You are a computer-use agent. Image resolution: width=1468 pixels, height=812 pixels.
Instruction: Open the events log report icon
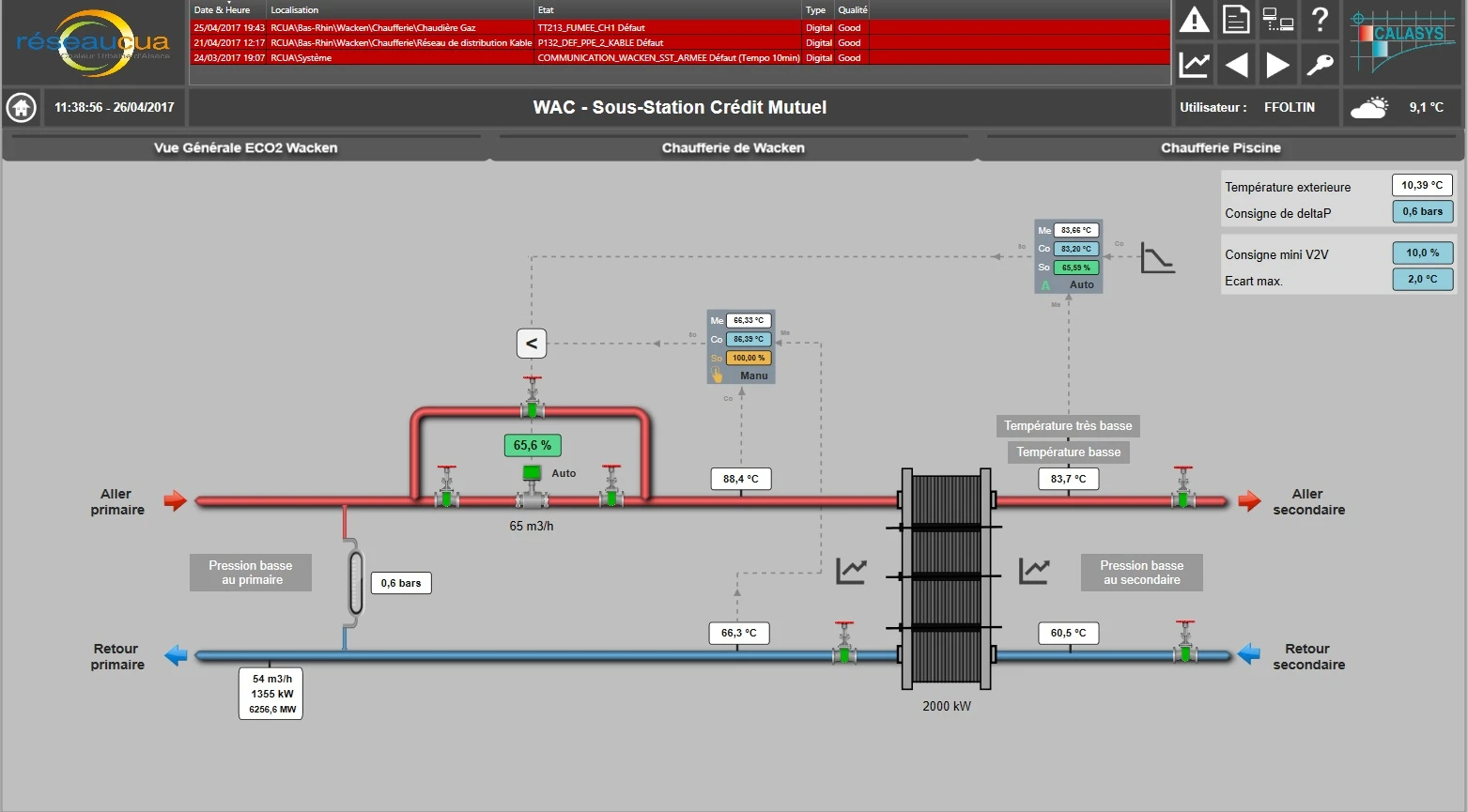pos(1235,19)
